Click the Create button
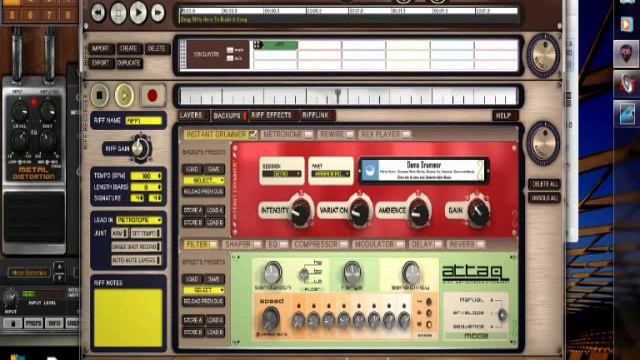Screen dimensions: 640x360 129,49
